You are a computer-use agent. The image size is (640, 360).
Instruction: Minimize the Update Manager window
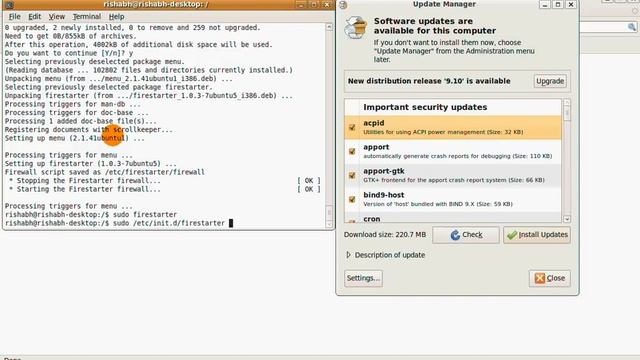click(544, 4)
